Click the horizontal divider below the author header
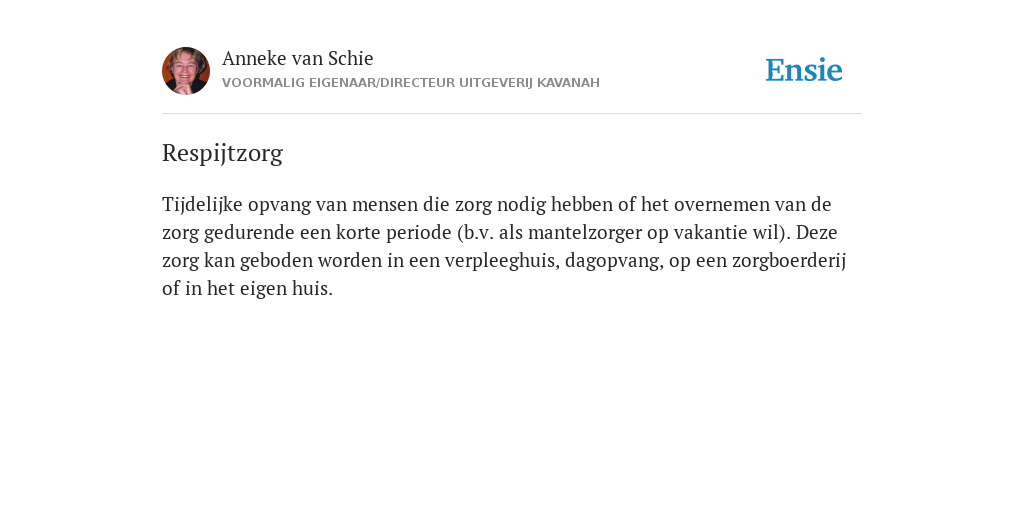Viewport: 1024px width, 512px height. tap(512, 114)
